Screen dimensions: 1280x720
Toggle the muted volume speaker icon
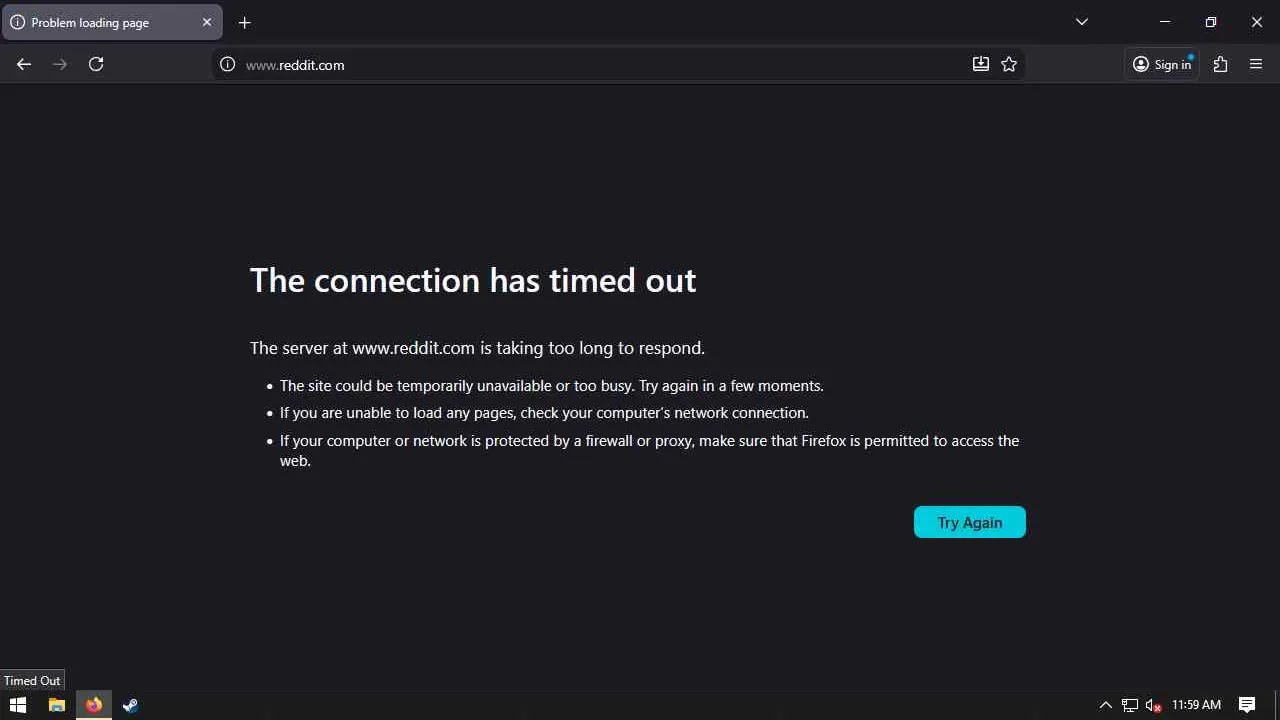click(1153, 705)
